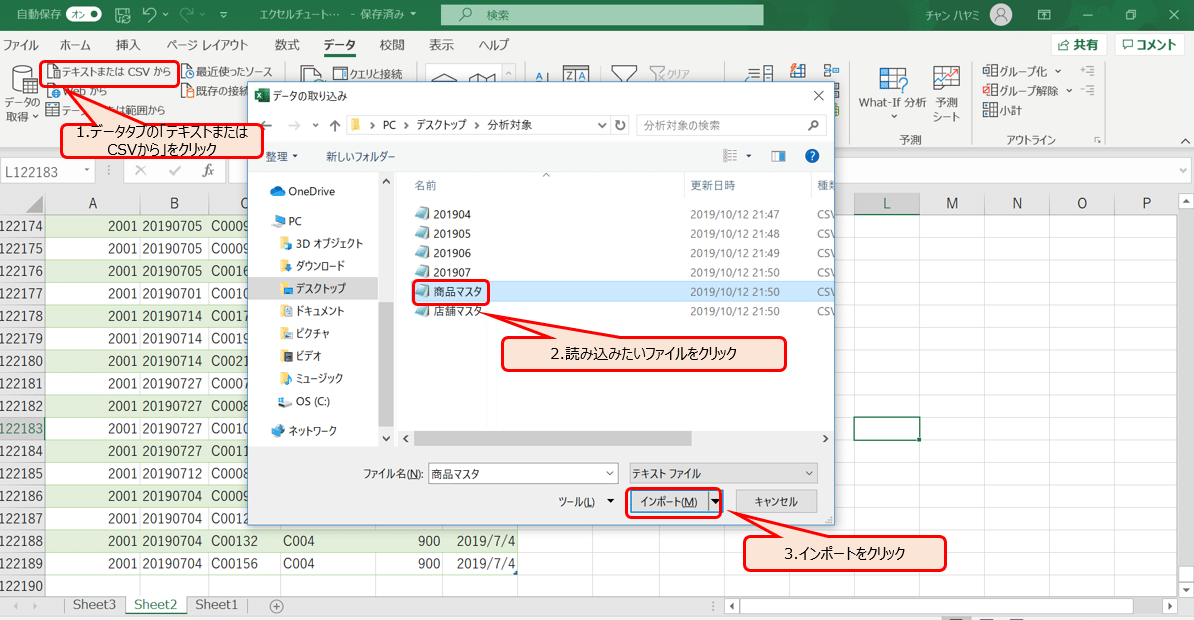Select file 201906 in list
Image resolution: width=1194 pixels, height=620 pixels.
(x=443, y=253)
